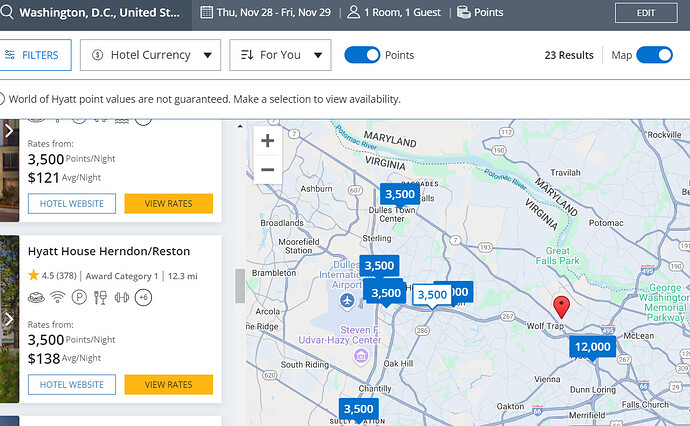This screenshot has width=690, height=426.
Task: Click the filter sliders icon
Action: 10,55
